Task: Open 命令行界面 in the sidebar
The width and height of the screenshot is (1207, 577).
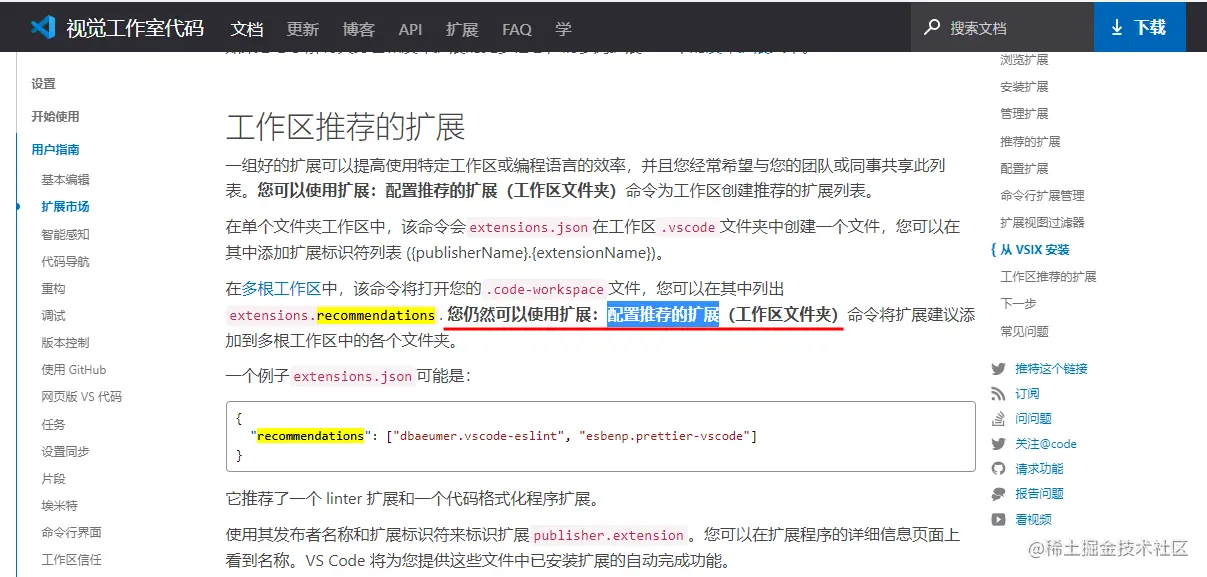Action: [x=71, y=533]
